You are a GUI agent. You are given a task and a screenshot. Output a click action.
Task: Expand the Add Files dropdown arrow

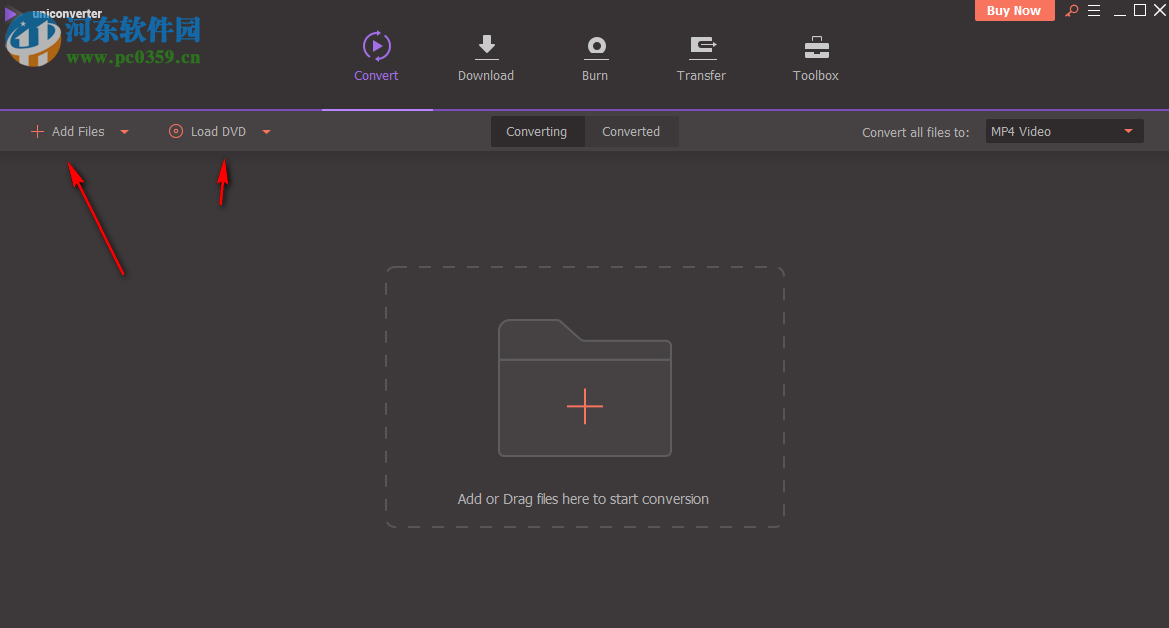124,131
